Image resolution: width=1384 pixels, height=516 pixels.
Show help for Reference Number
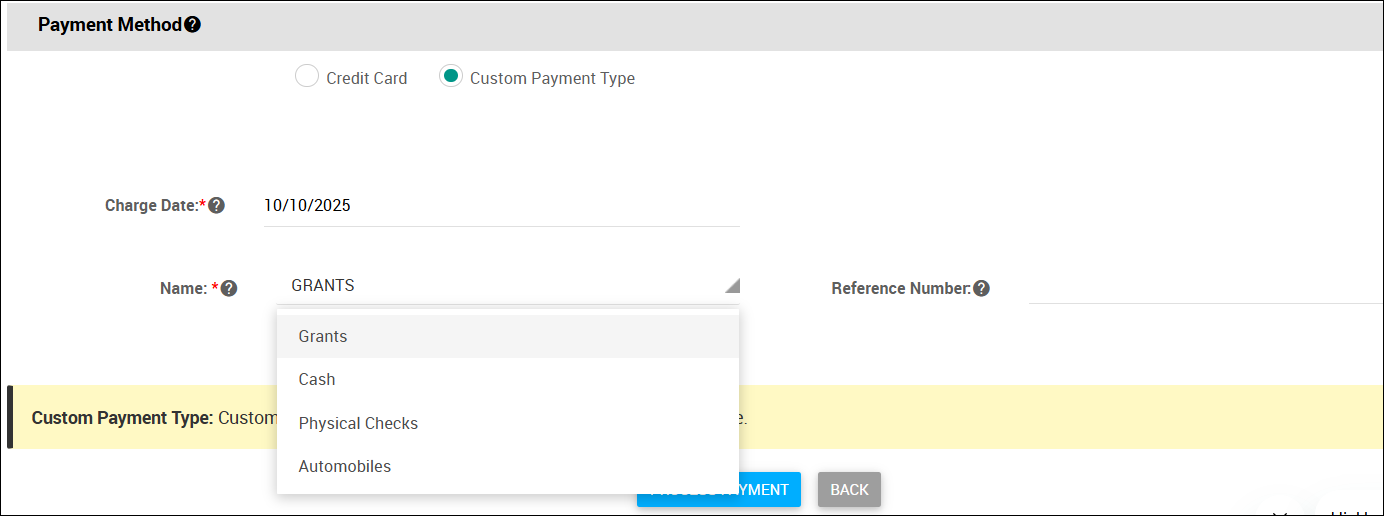(981, 288)
